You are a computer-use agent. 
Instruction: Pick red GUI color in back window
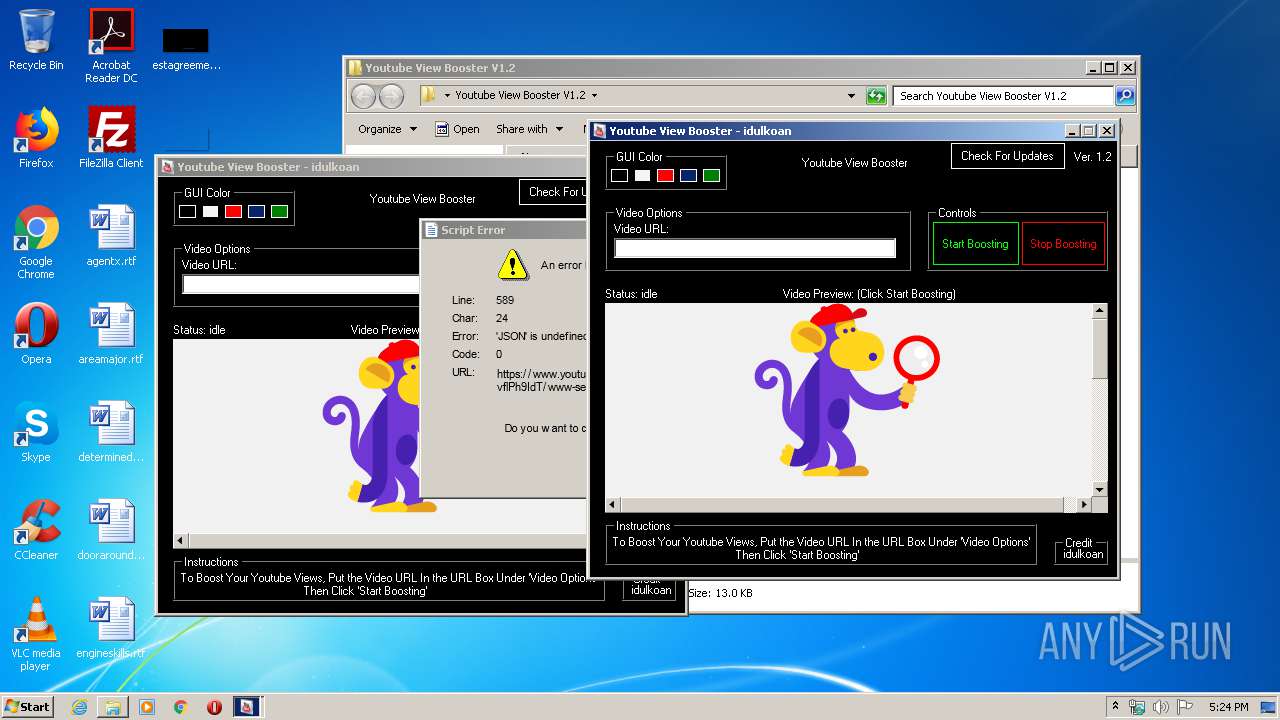(233, 212)
